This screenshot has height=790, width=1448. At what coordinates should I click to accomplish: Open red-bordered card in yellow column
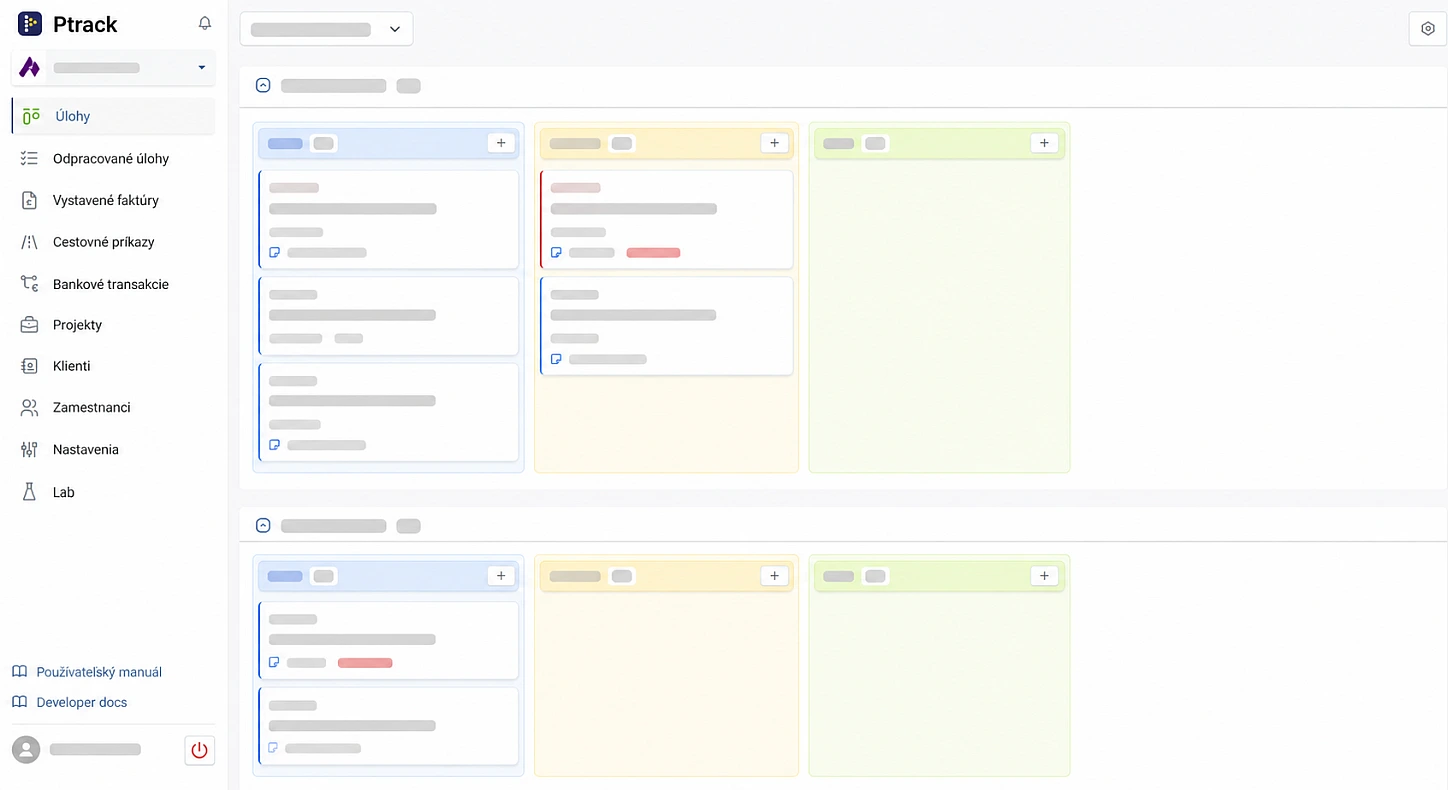(x=667, y=219)
